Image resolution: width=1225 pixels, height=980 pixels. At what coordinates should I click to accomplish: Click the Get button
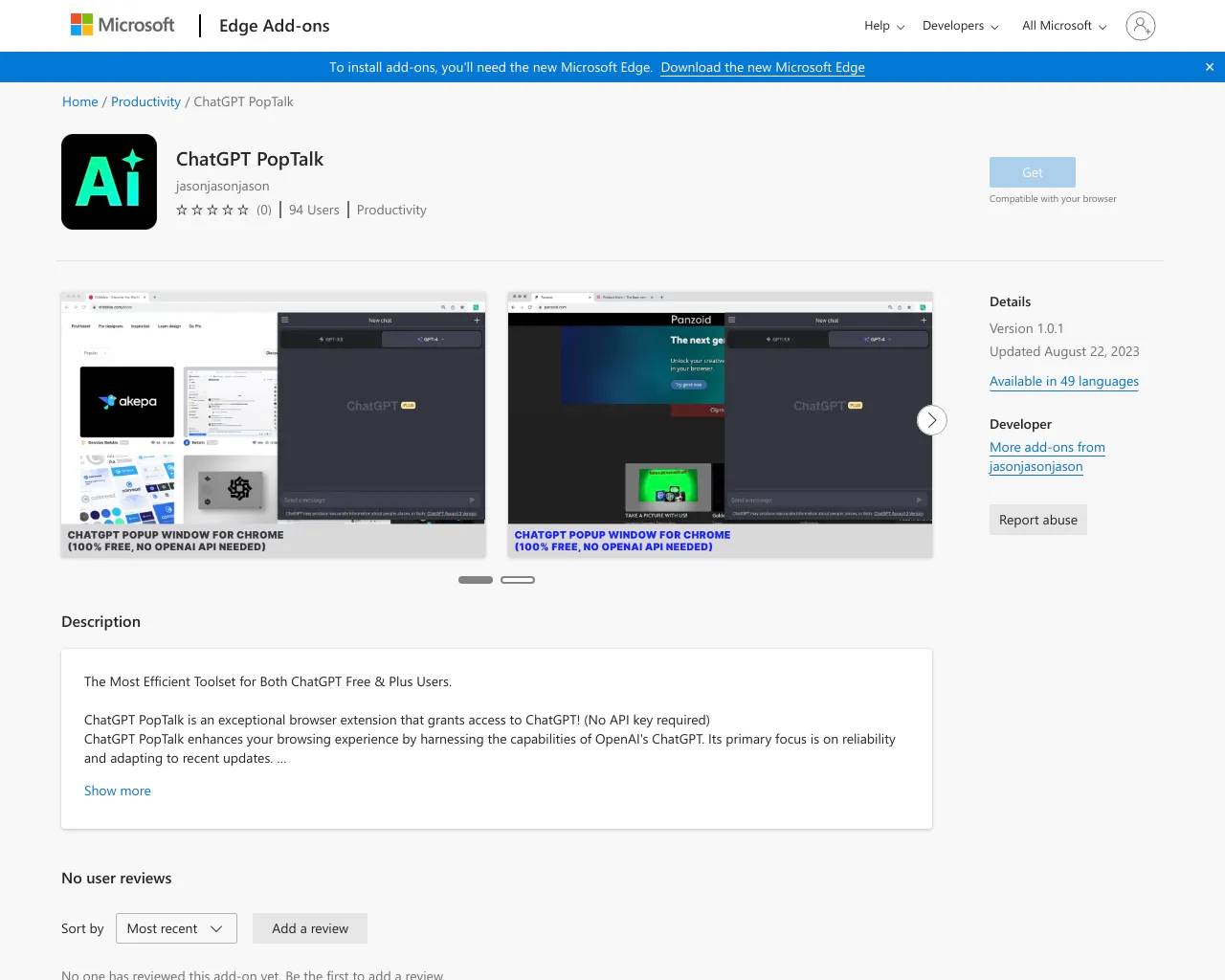click(1033, 172)
